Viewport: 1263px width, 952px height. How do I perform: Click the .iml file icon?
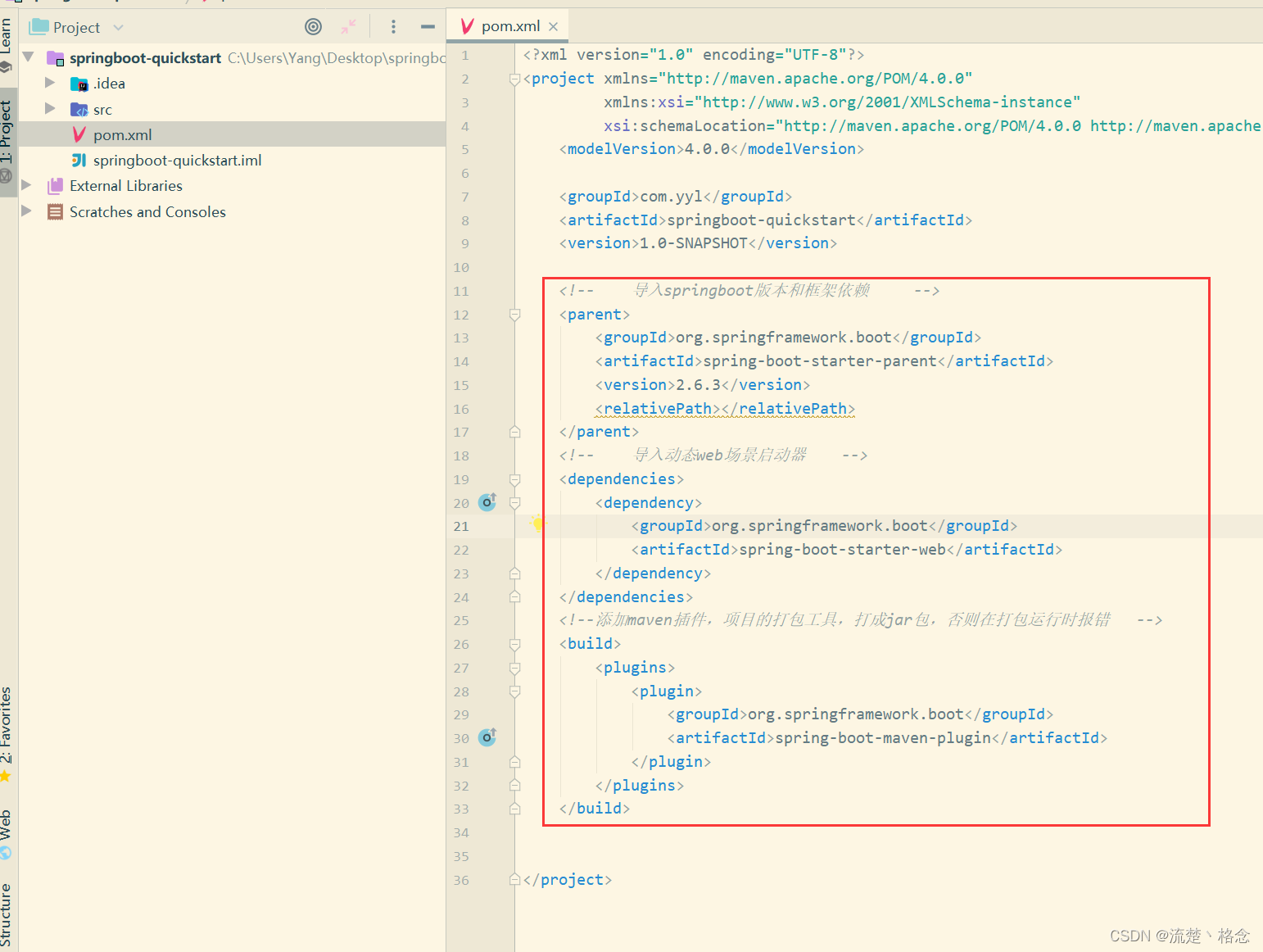(x=79, y=160)
